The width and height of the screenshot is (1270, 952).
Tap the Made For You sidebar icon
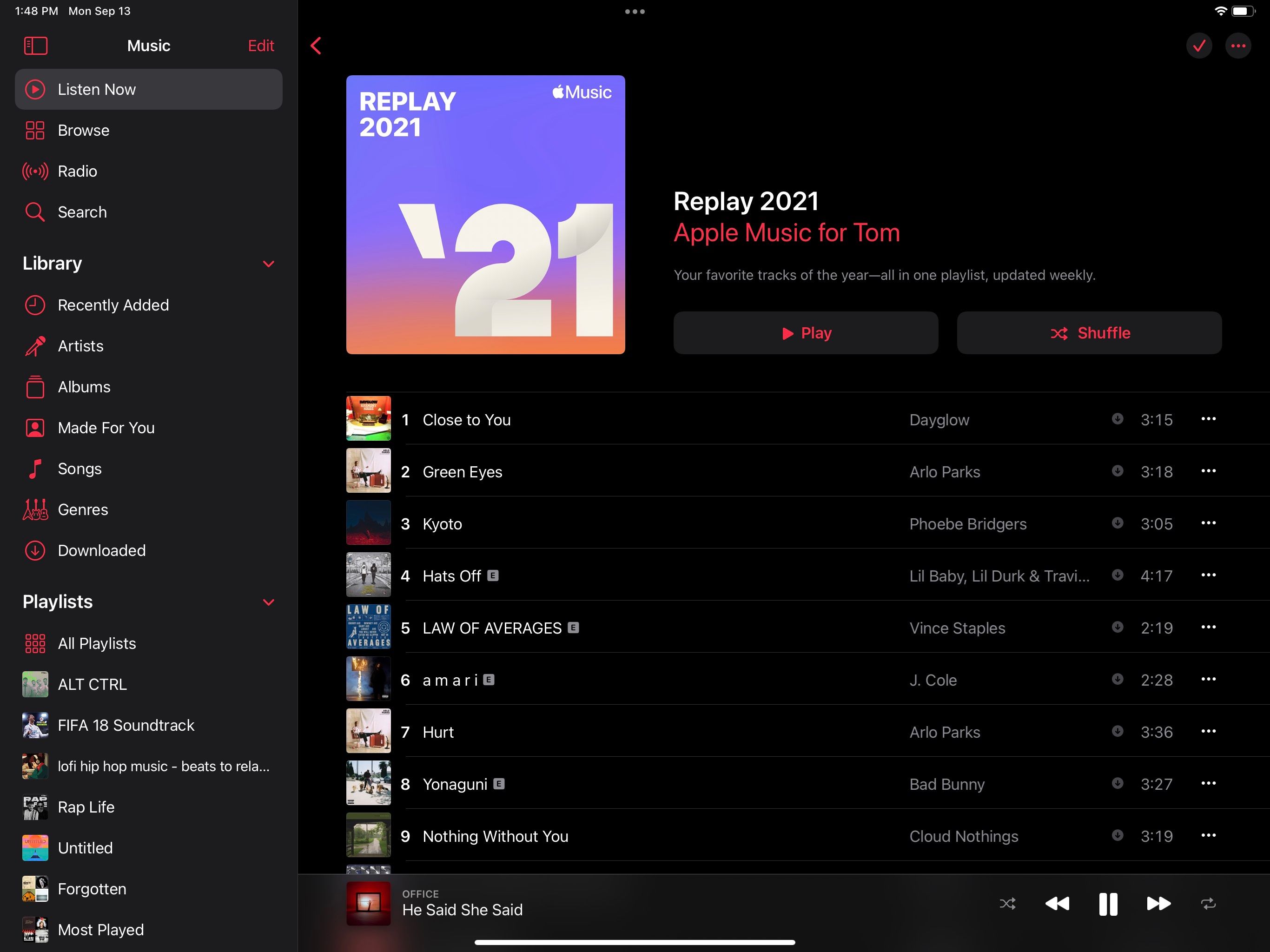coord(34,427)
